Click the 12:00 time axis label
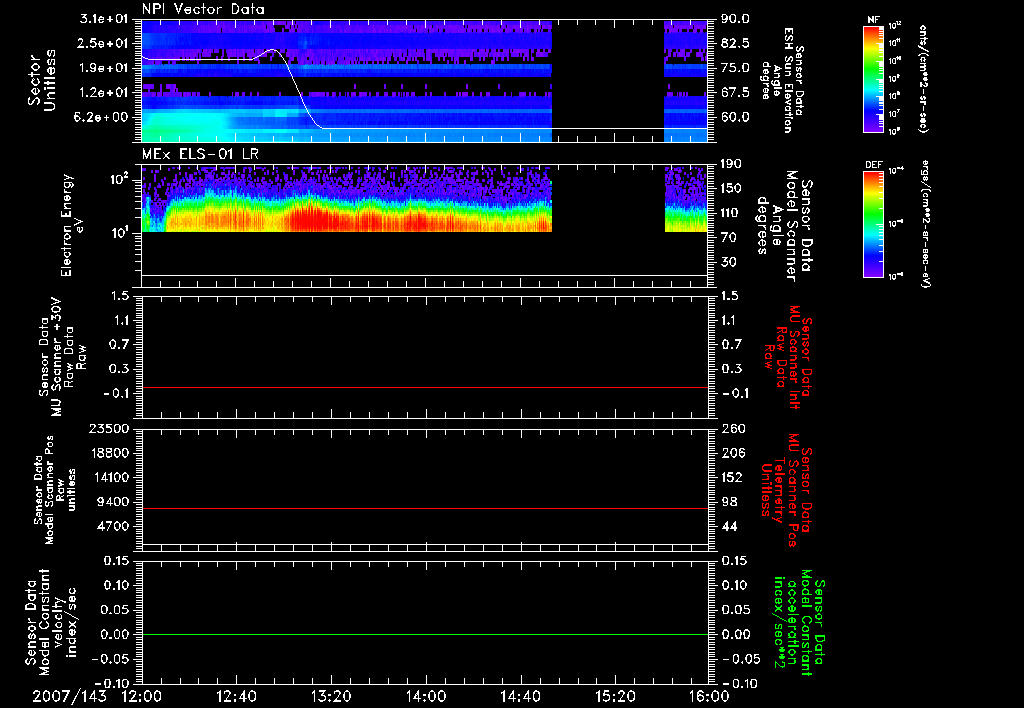 (142, 696)
